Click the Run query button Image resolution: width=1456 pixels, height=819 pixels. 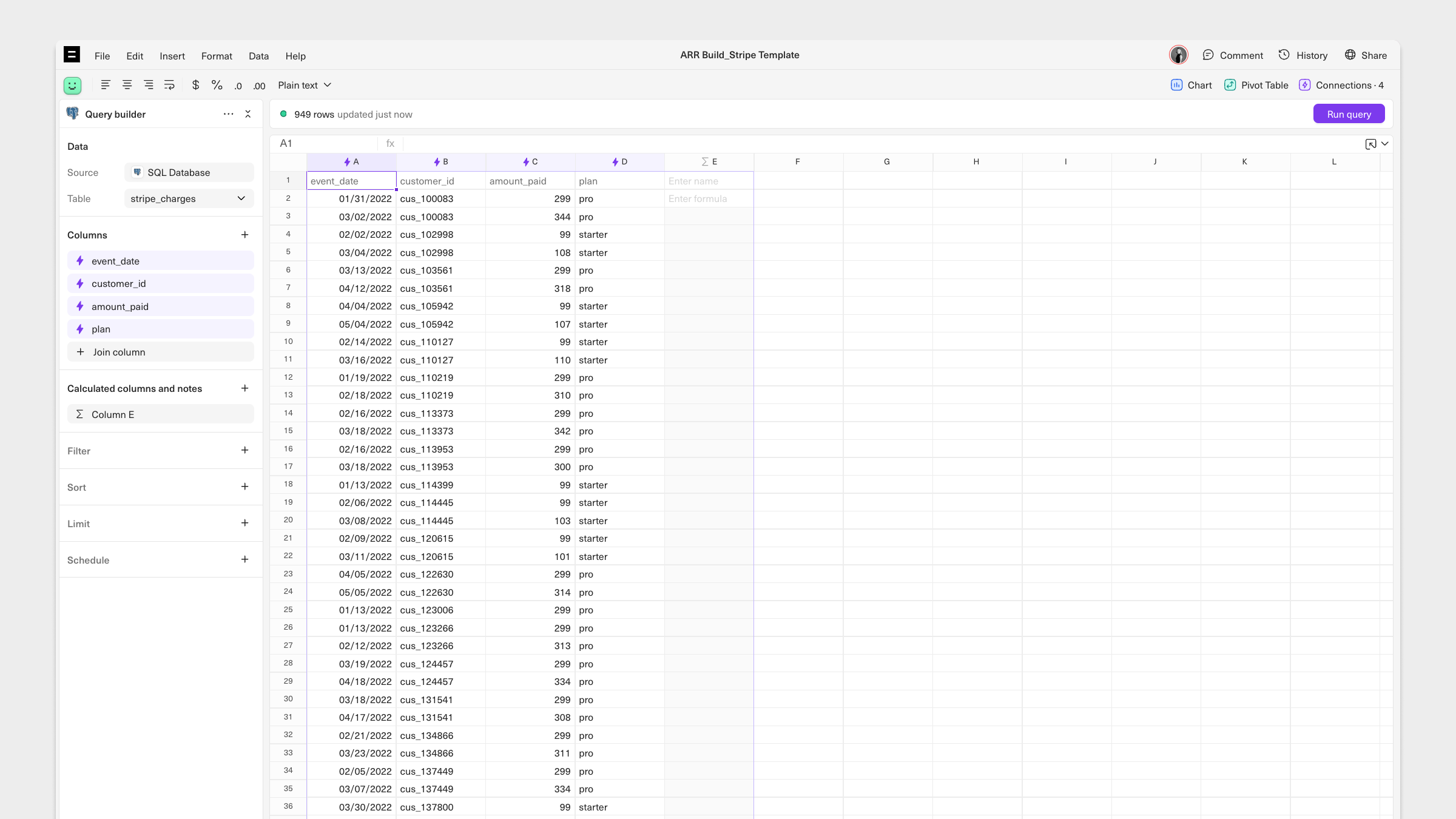coord(1349,114)
